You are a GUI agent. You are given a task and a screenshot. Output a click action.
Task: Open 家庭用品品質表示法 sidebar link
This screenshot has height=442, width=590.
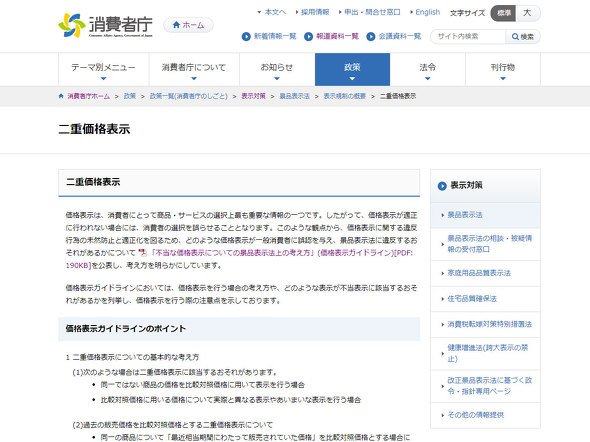click(479, 273)
